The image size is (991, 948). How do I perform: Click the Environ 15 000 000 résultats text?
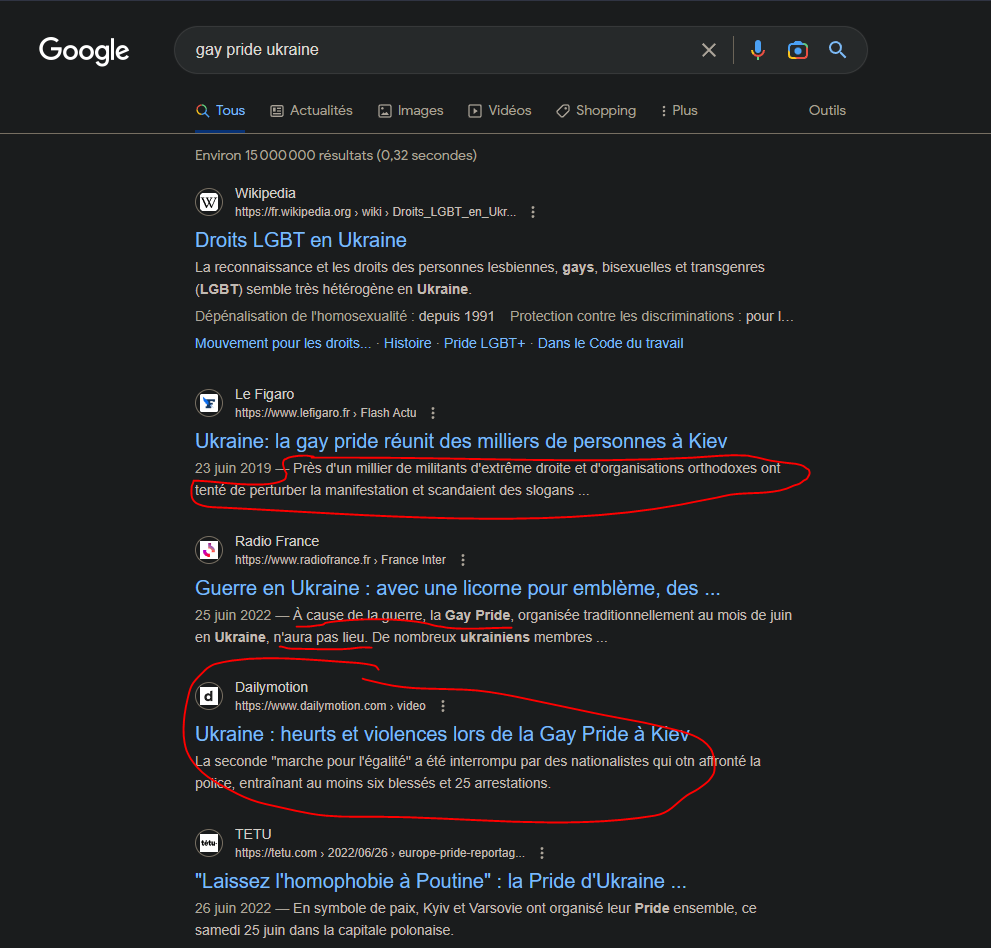[x=336, y=155]
